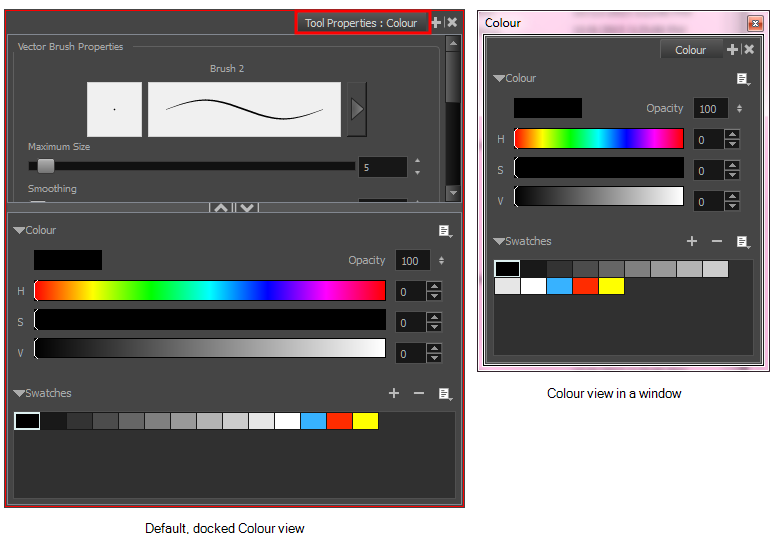Open Swatches menu icon in floating window

pyautogui.click(x=743, y=242)
